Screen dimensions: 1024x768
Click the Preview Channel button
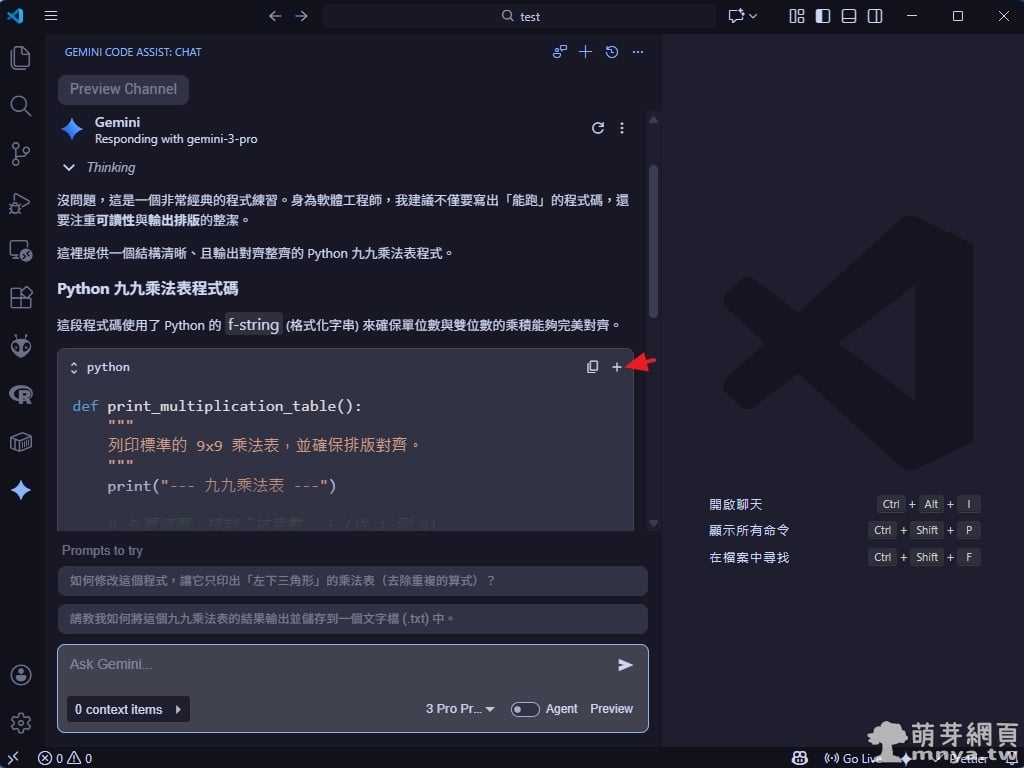pos(123,89)
